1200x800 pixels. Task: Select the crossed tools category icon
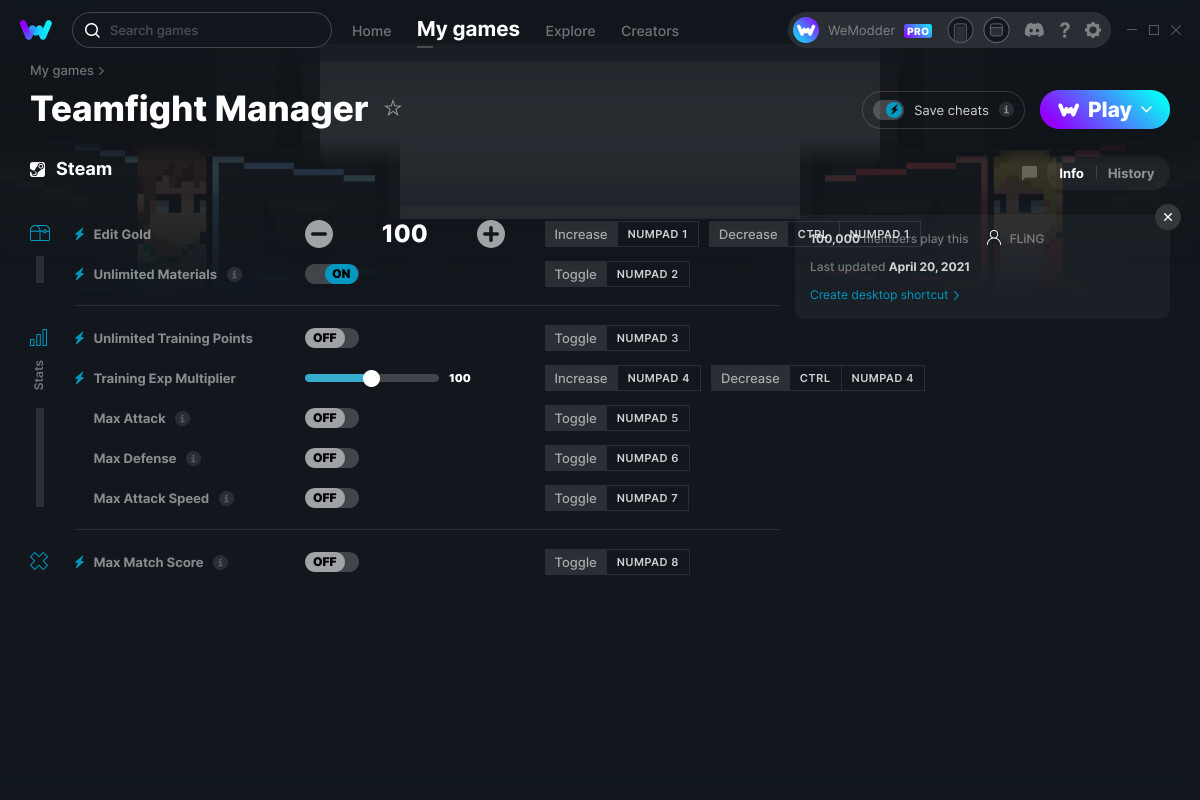point(39,562)
